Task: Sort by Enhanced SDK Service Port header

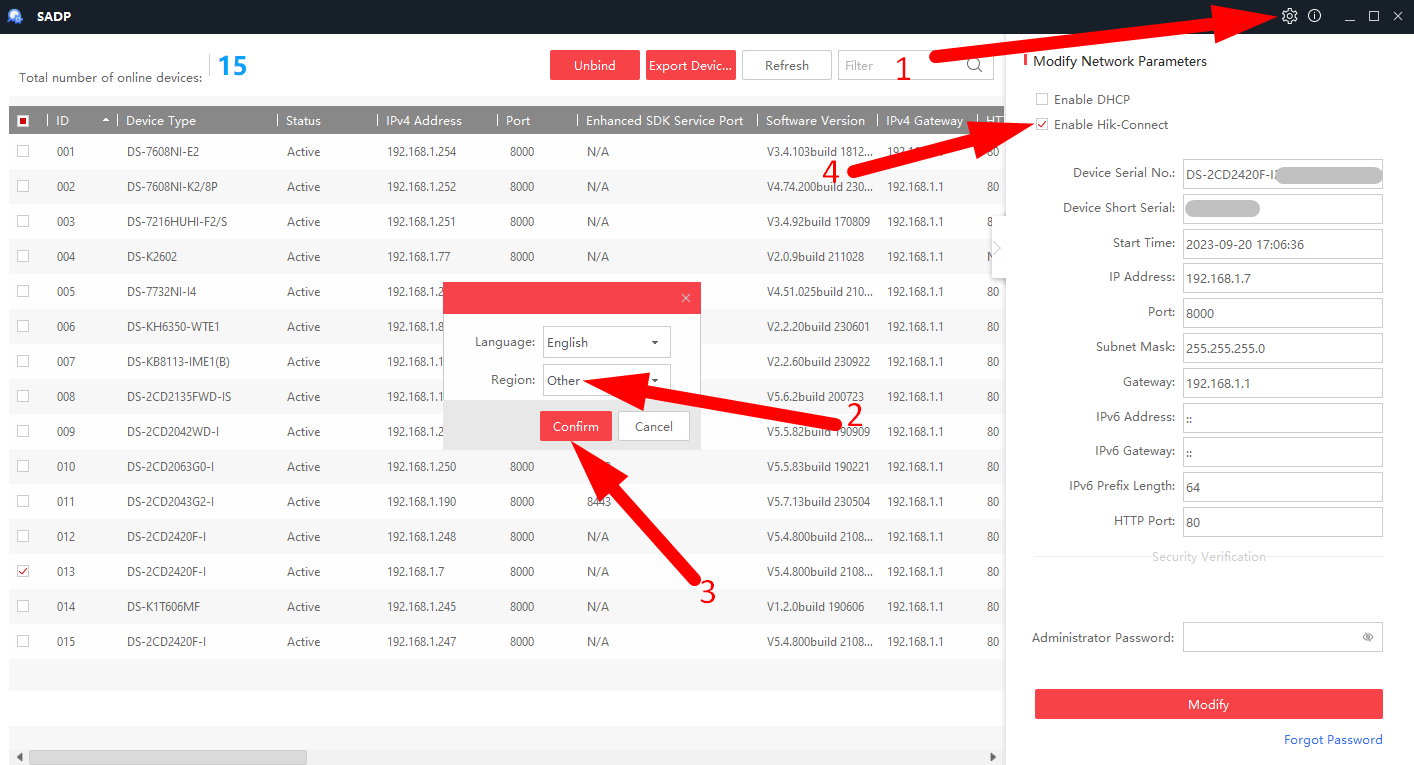Action: click(665, 121)
